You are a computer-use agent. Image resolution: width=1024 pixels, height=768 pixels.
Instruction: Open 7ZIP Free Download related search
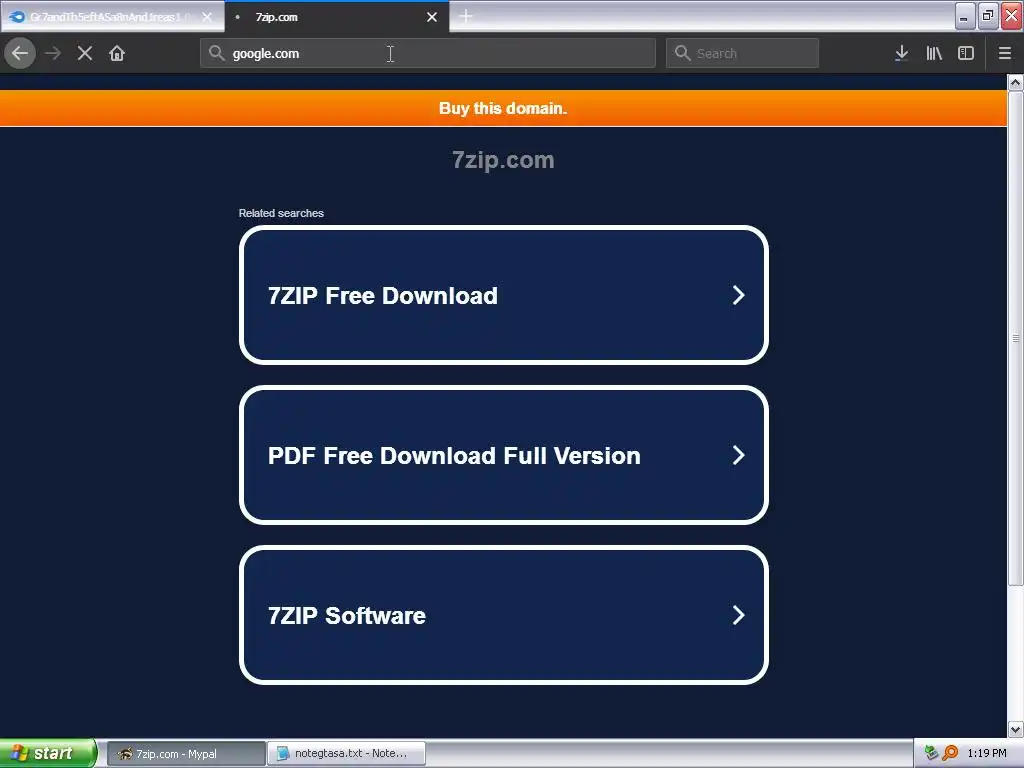point(504,295)
